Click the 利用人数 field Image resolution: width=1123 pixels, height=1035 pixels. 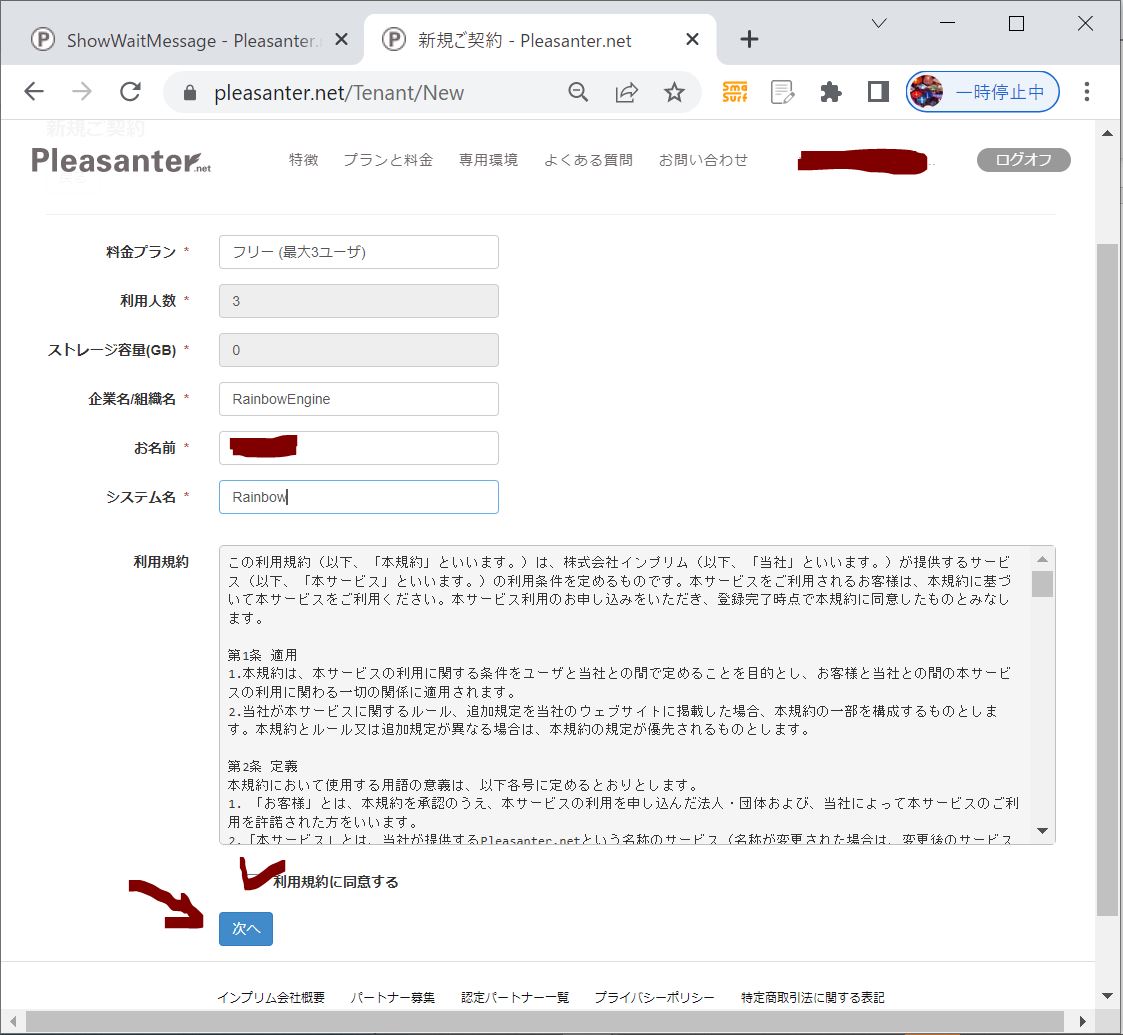coord(359,301)
